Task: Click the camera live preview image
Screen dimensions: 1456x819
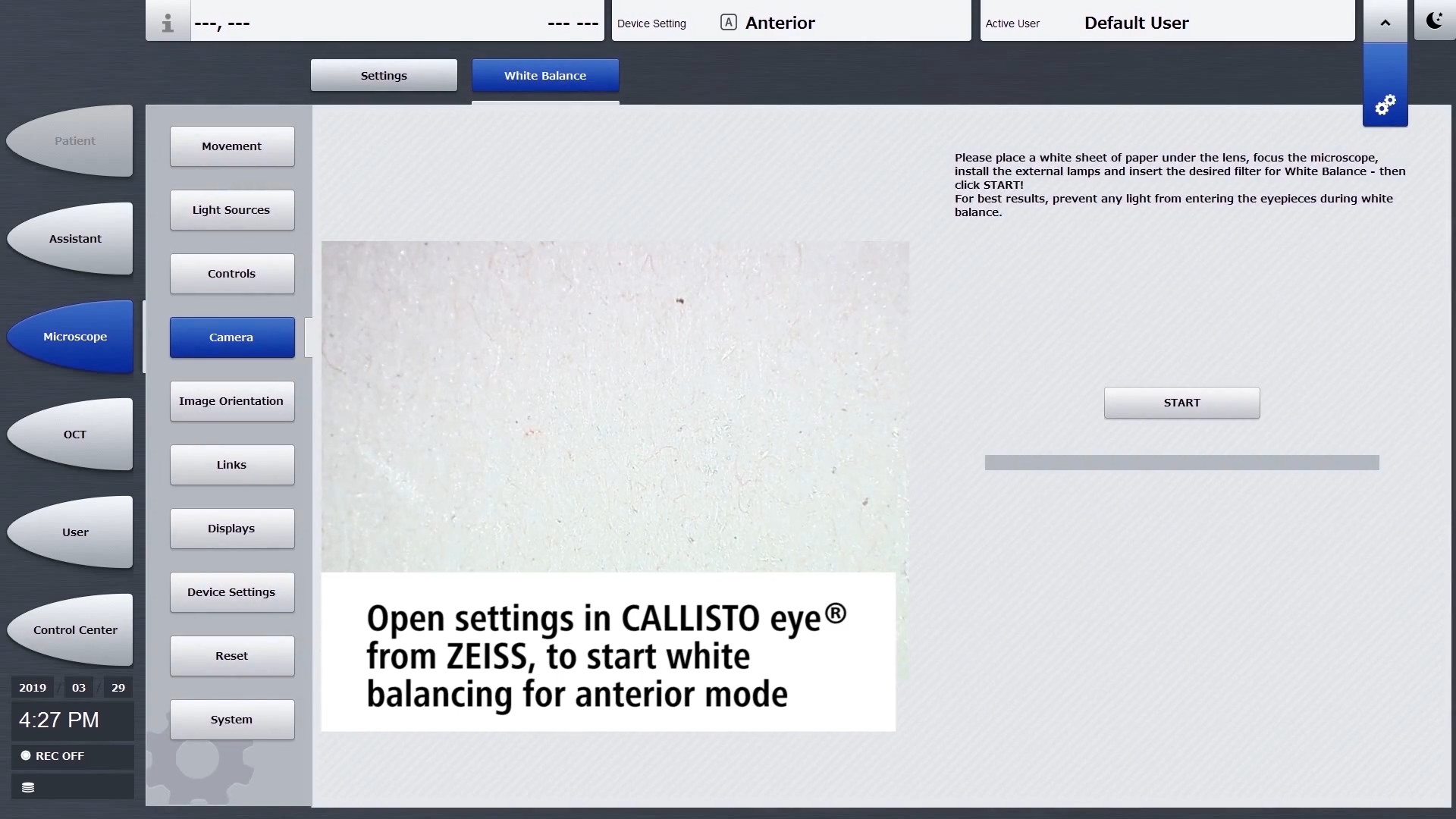Action: point(615,406)
